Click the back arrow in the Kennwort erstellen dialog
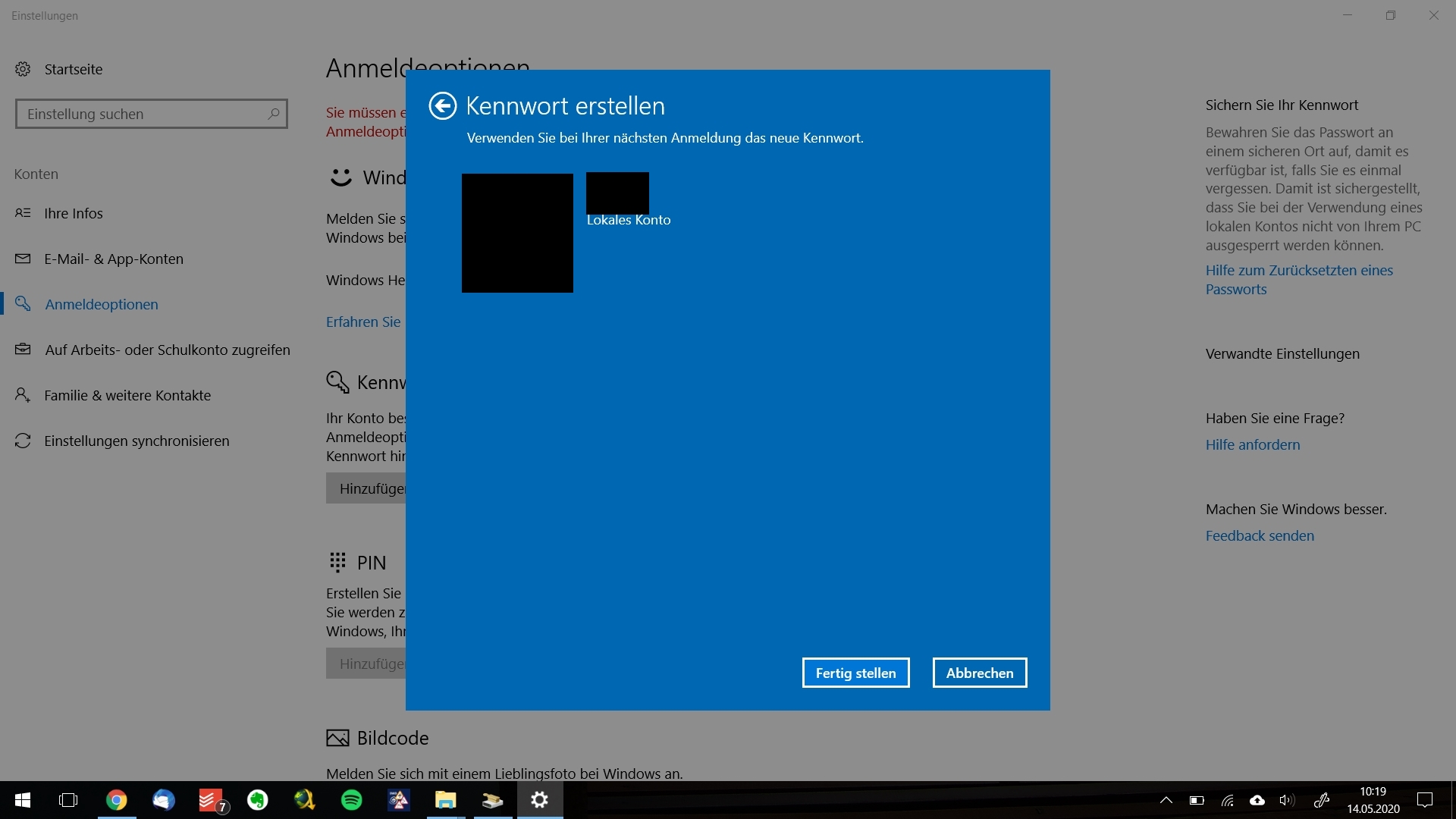Viewport: 1456px width, 819px height. 443,106
